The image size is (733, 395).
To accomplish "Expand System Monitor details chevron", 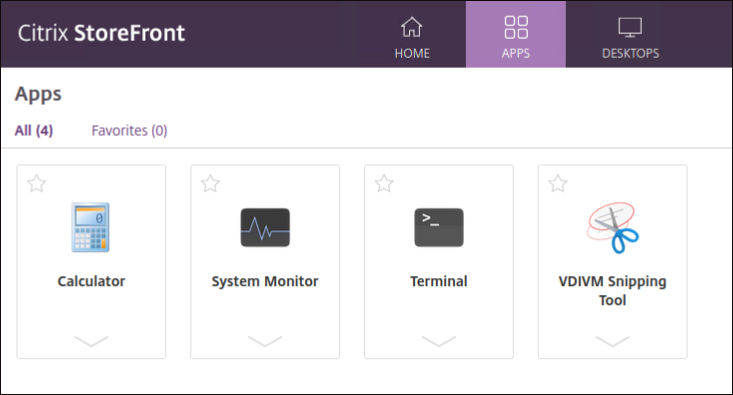I will click(265, 341).
